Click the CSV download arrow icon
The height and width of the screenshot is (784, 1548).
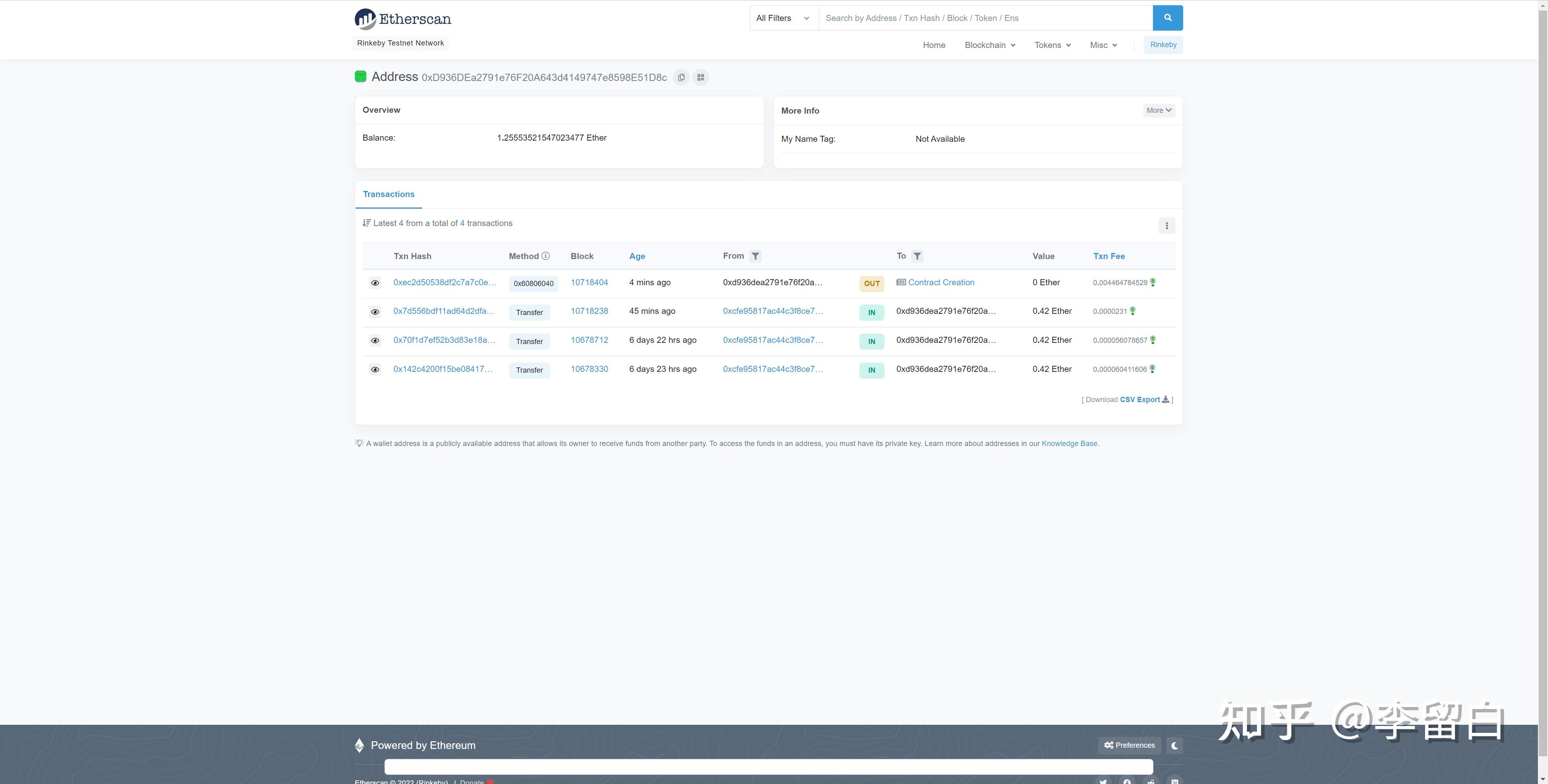click(x=1166, y=400)
